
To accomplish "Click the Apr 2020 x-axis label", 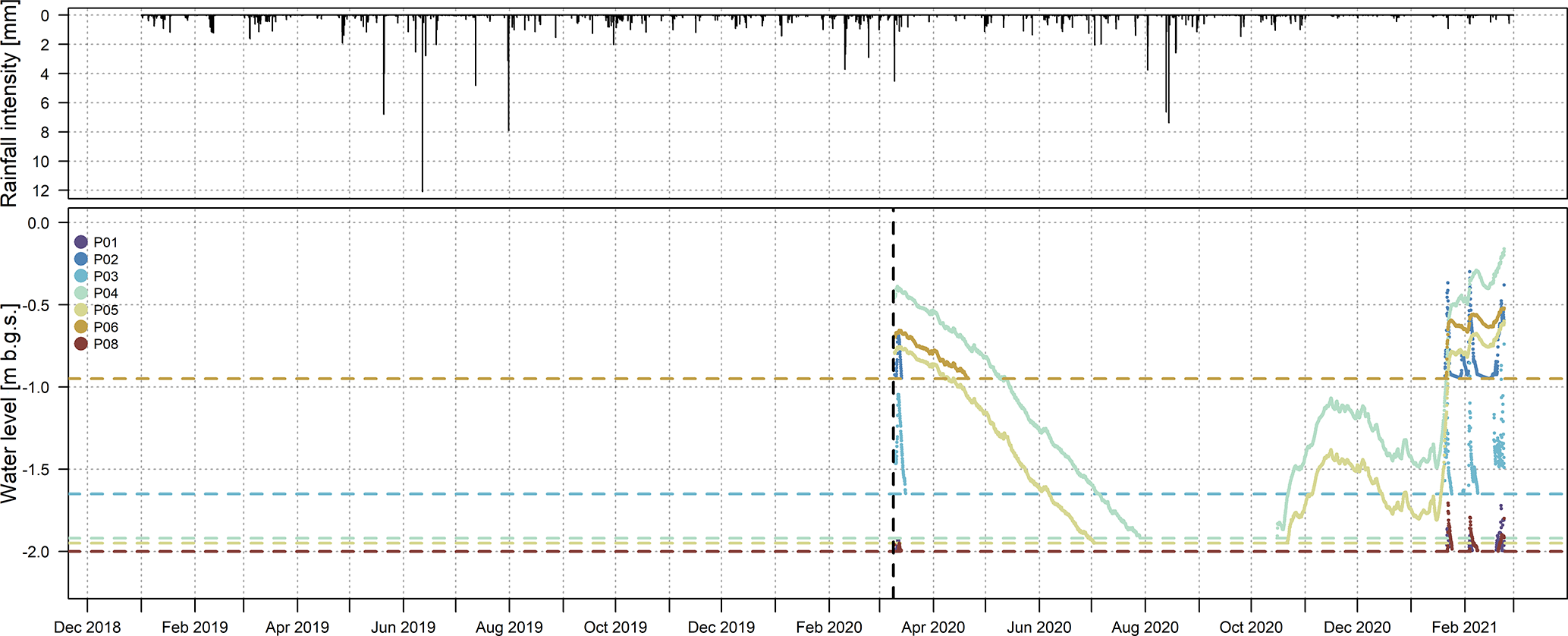I will tap(932, 627).
